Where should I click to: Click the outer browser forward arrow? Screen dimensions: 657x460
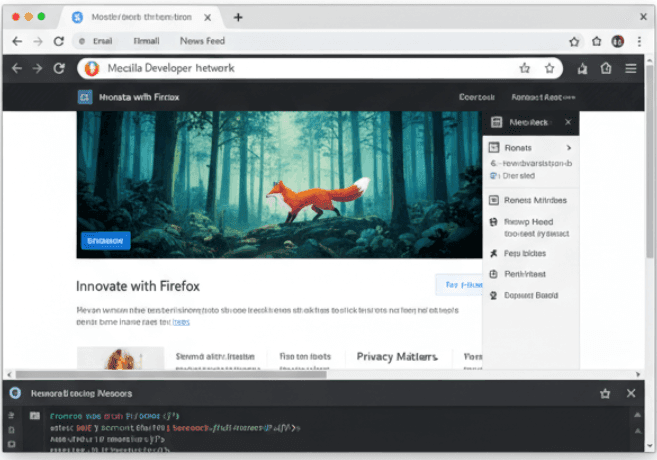38,41
